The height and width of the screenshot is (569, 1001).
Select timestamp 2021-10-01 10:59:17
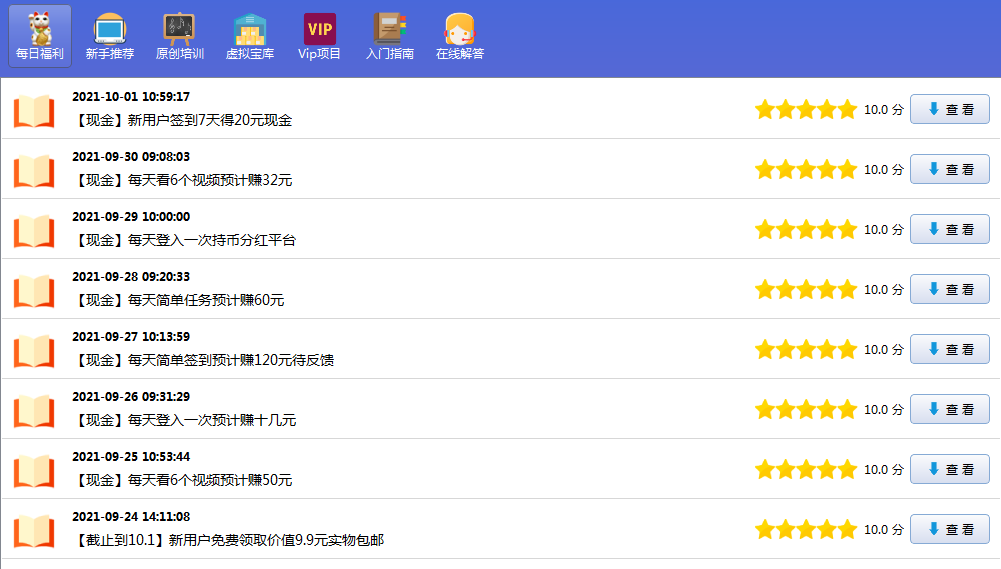point(131,96)
